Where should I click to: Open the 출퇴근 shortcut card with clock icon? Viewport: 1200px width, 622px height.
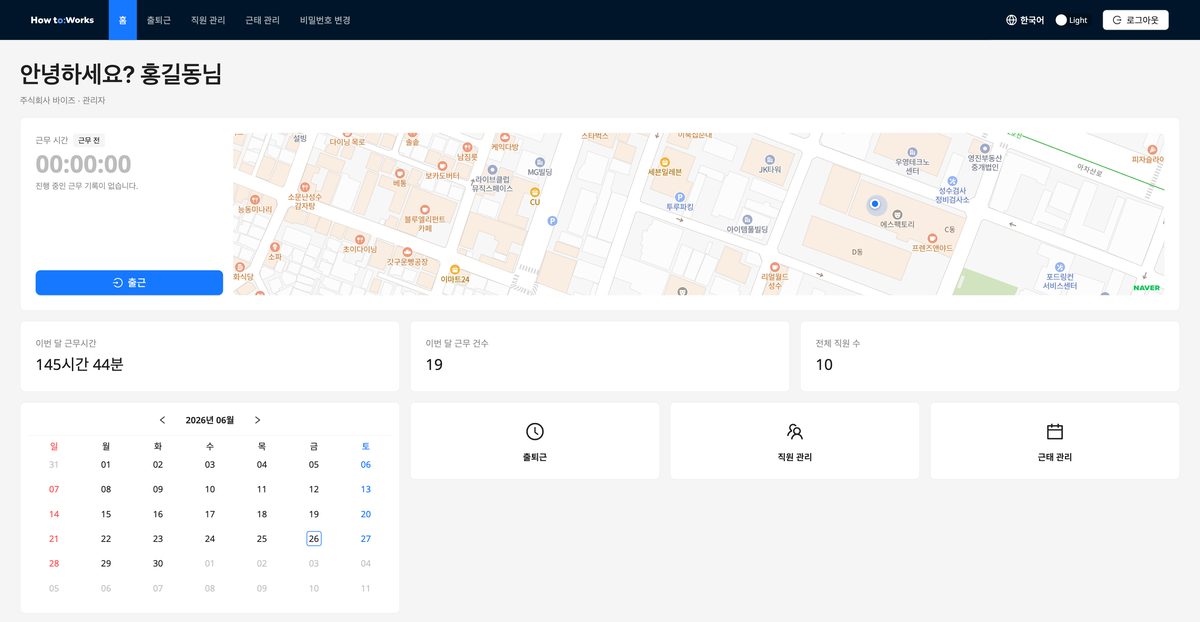[x=535, y=441]
